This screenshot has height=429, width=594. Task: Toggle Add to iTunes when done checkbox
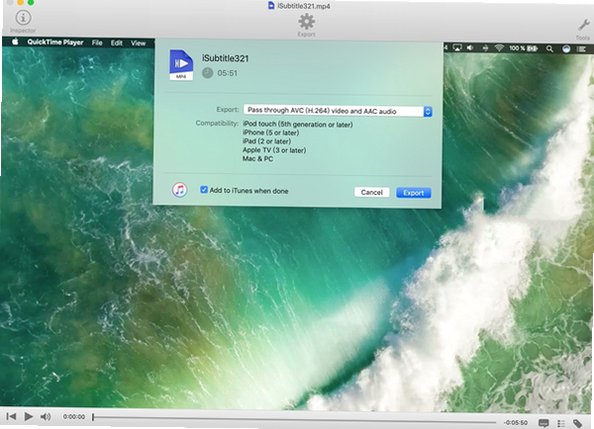click(x=204, y=190)
